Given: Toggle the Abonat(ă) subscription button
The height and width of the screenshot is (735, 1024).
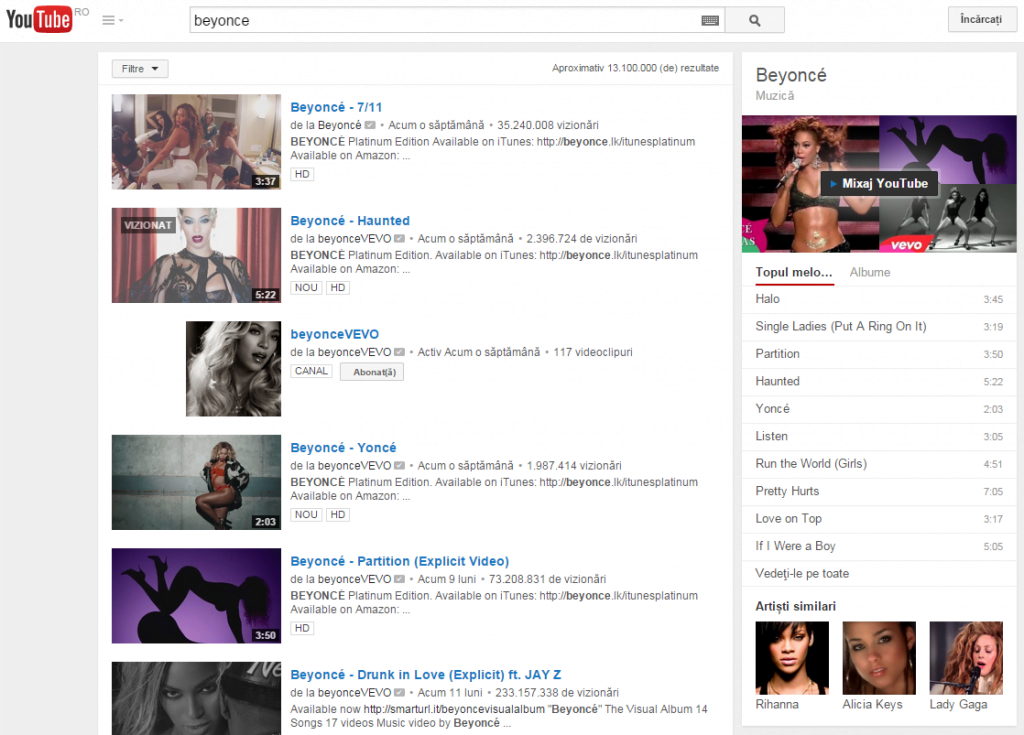Looking at the screenshot, I should (371, 371).
